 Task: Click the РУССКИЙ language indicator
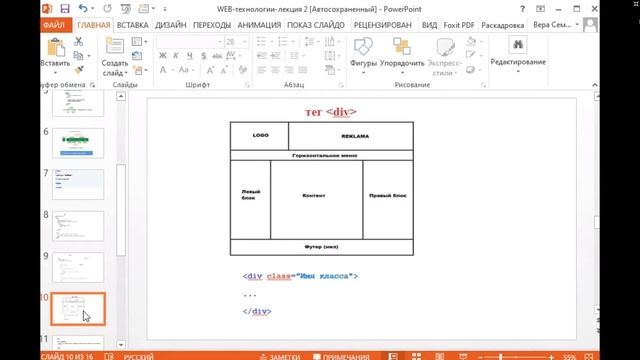pos(139,357)
